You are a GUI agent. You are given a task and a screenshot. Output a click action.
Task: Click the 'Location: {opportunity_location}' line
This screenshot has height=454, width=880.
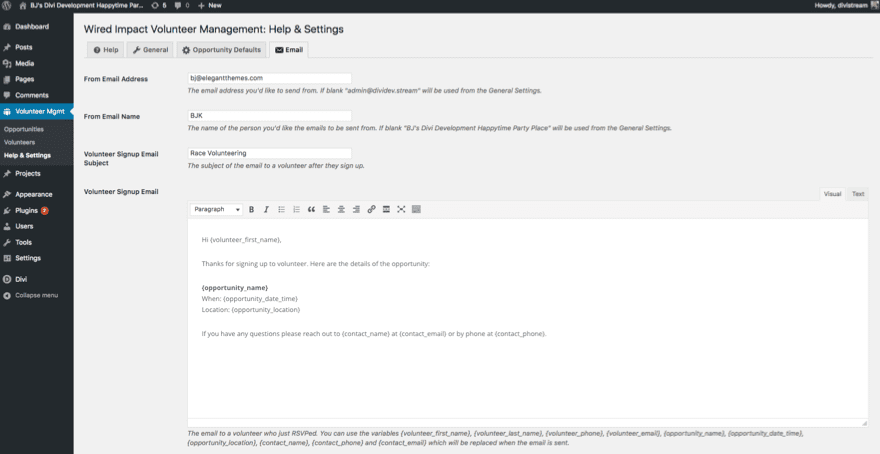coord(251,309)
